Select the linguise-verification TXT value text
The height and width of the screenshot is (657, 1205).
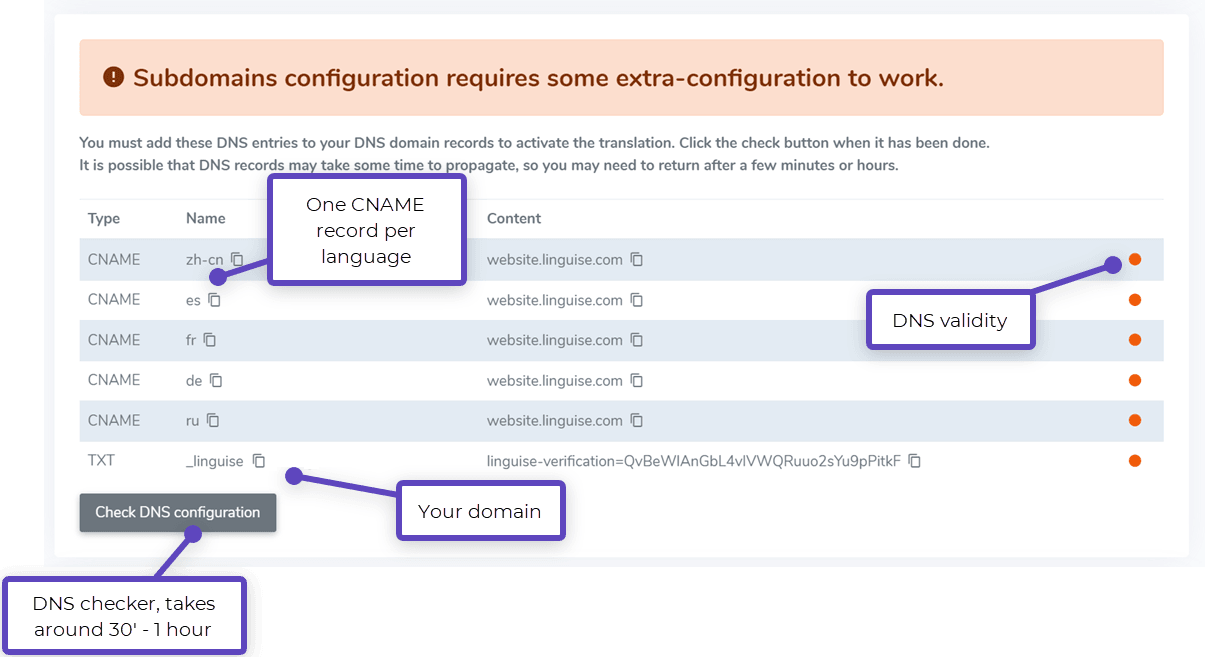pos(693,461)
